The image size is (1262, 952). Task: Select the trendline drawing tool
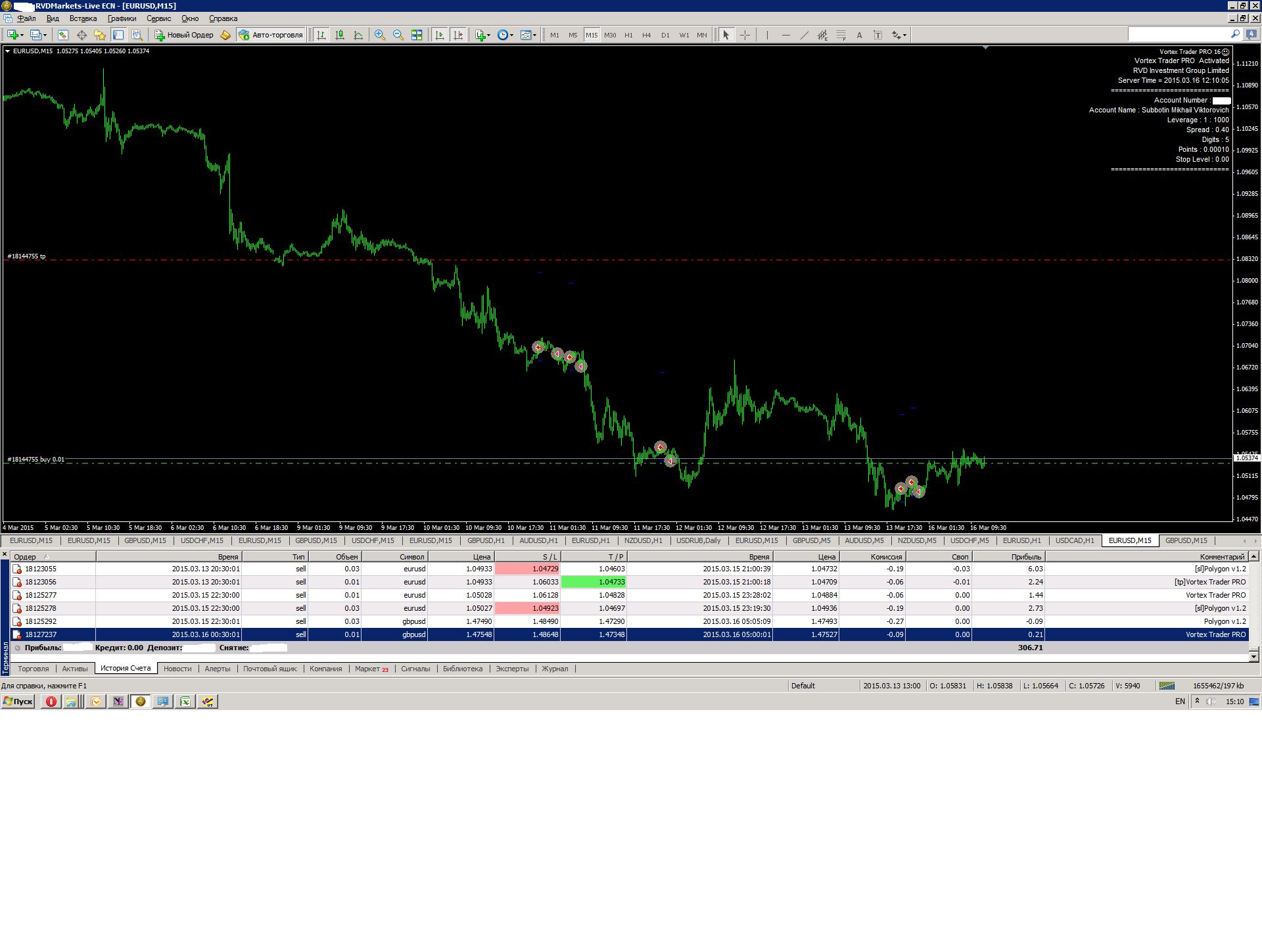(804, 35)
